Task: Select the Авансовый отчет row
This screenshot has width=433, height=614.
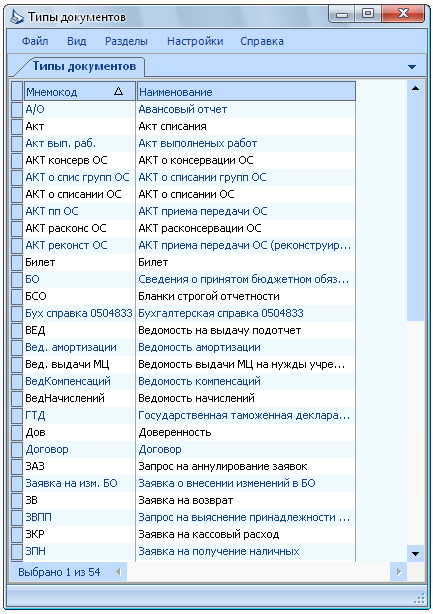Action: [x=183, y=109]
